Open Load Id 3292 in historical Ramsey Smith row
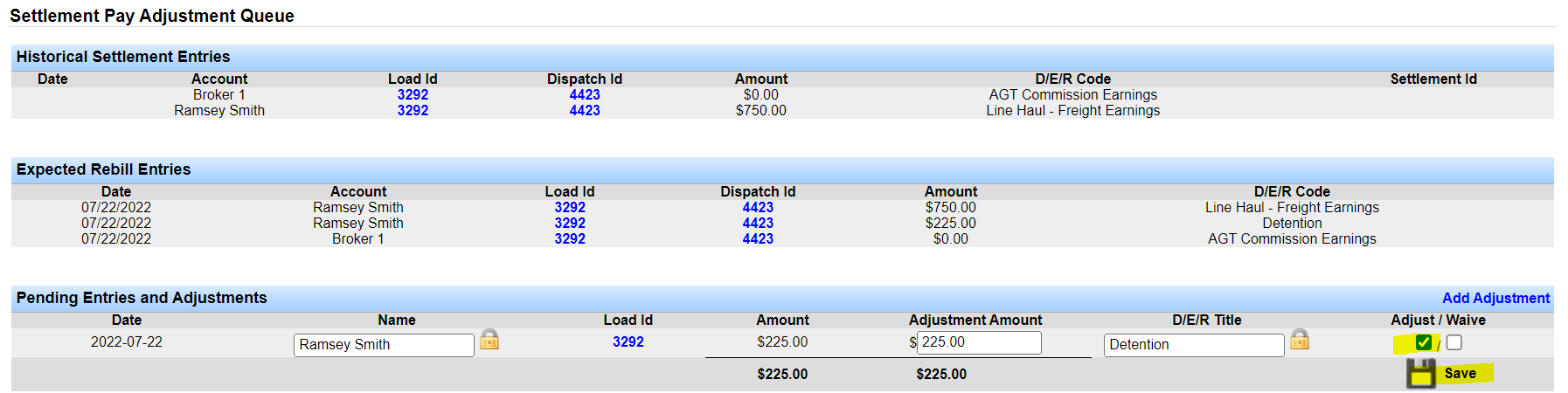Image resolution: width=1568 pixels, height=393 pixels. (413, 111)
